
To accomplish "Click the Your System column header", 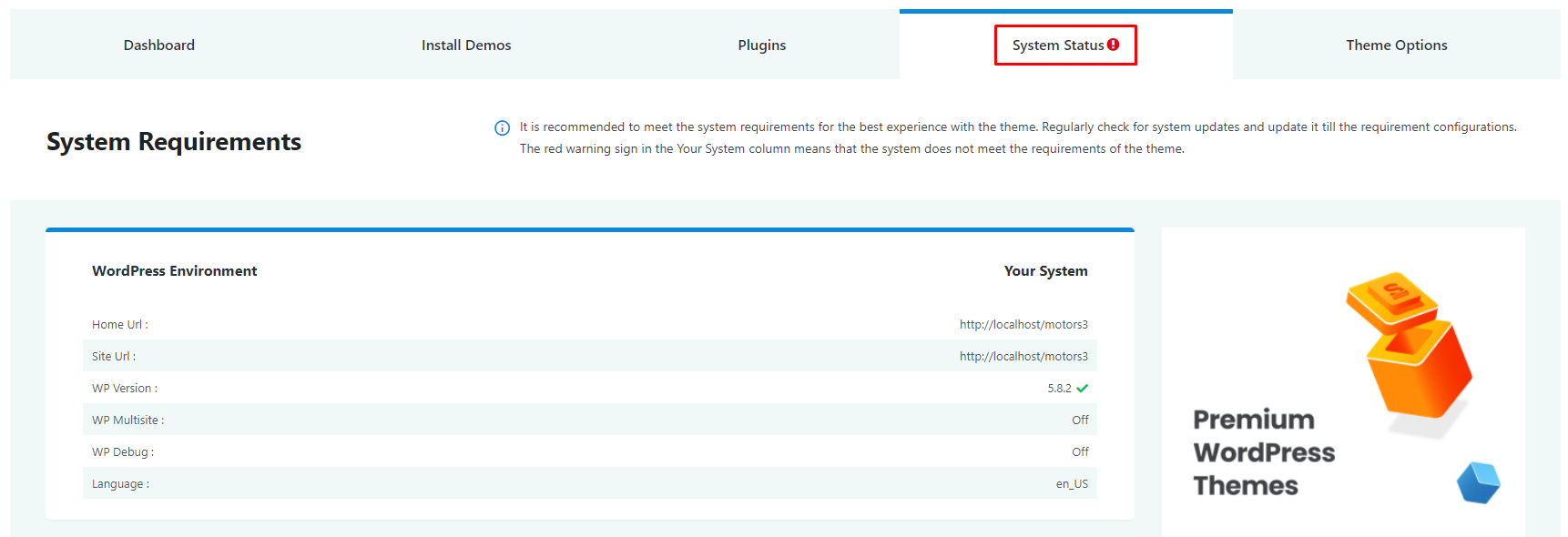I will point(1045,270).
